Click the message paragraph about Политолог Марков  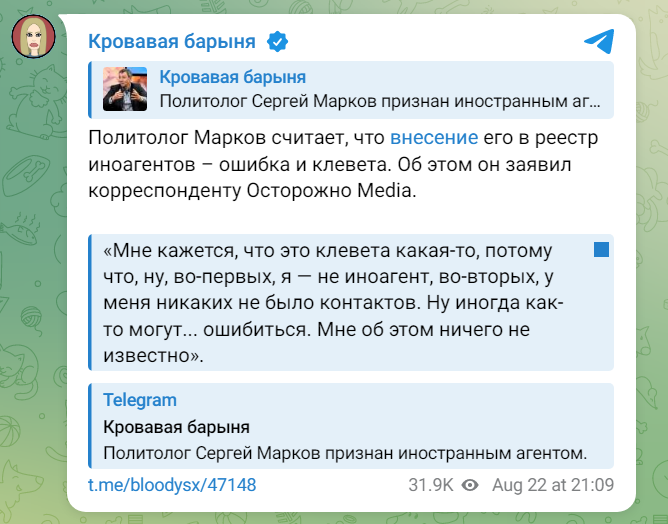330,164
